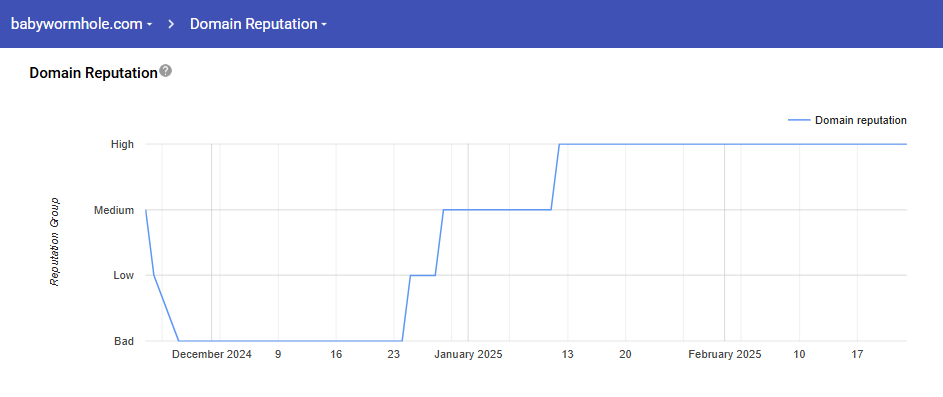The width and height of the screenshot is (943, 397).
Task: Select the High reputation axis label
Action: point(121,144)
